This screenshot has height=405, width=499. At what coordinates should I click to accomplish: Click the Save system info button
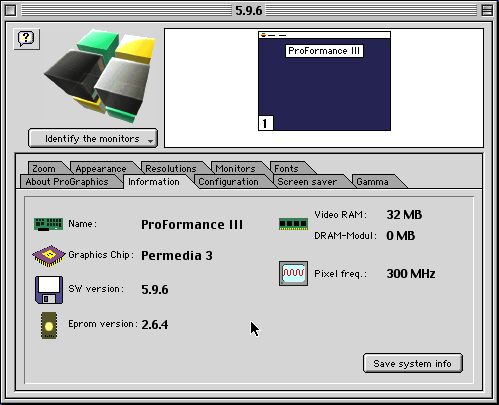[413, 363]
